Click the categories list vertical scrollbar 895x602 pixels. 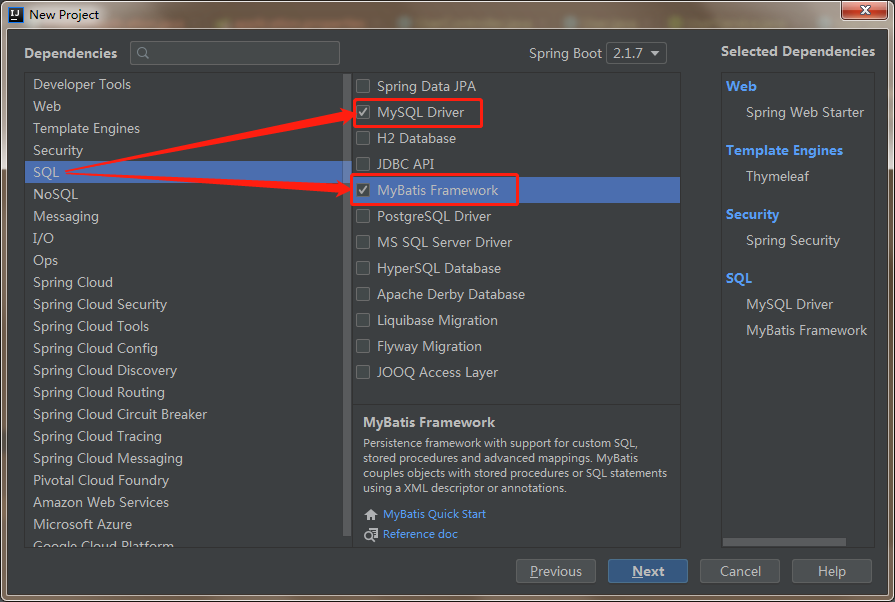pyautogui.click(x=347, y=305)
